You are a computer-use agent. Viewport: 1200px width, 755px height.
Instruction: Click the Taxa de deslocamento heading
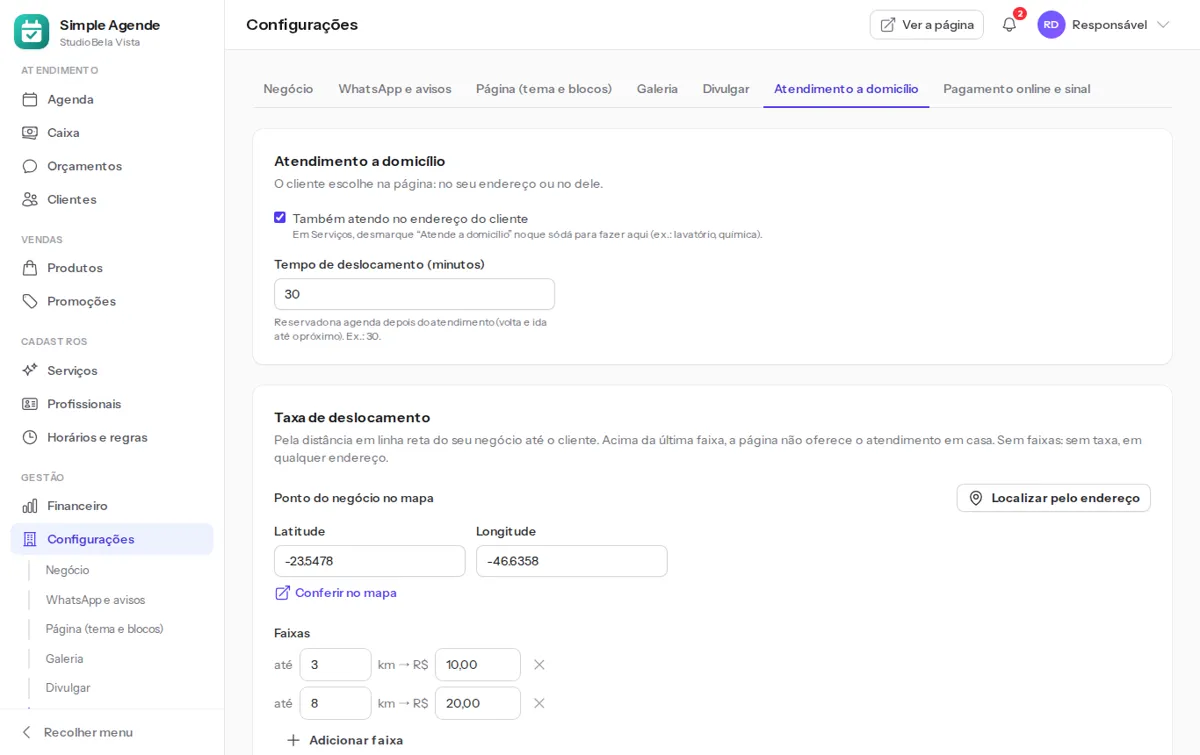click(352, 417)
